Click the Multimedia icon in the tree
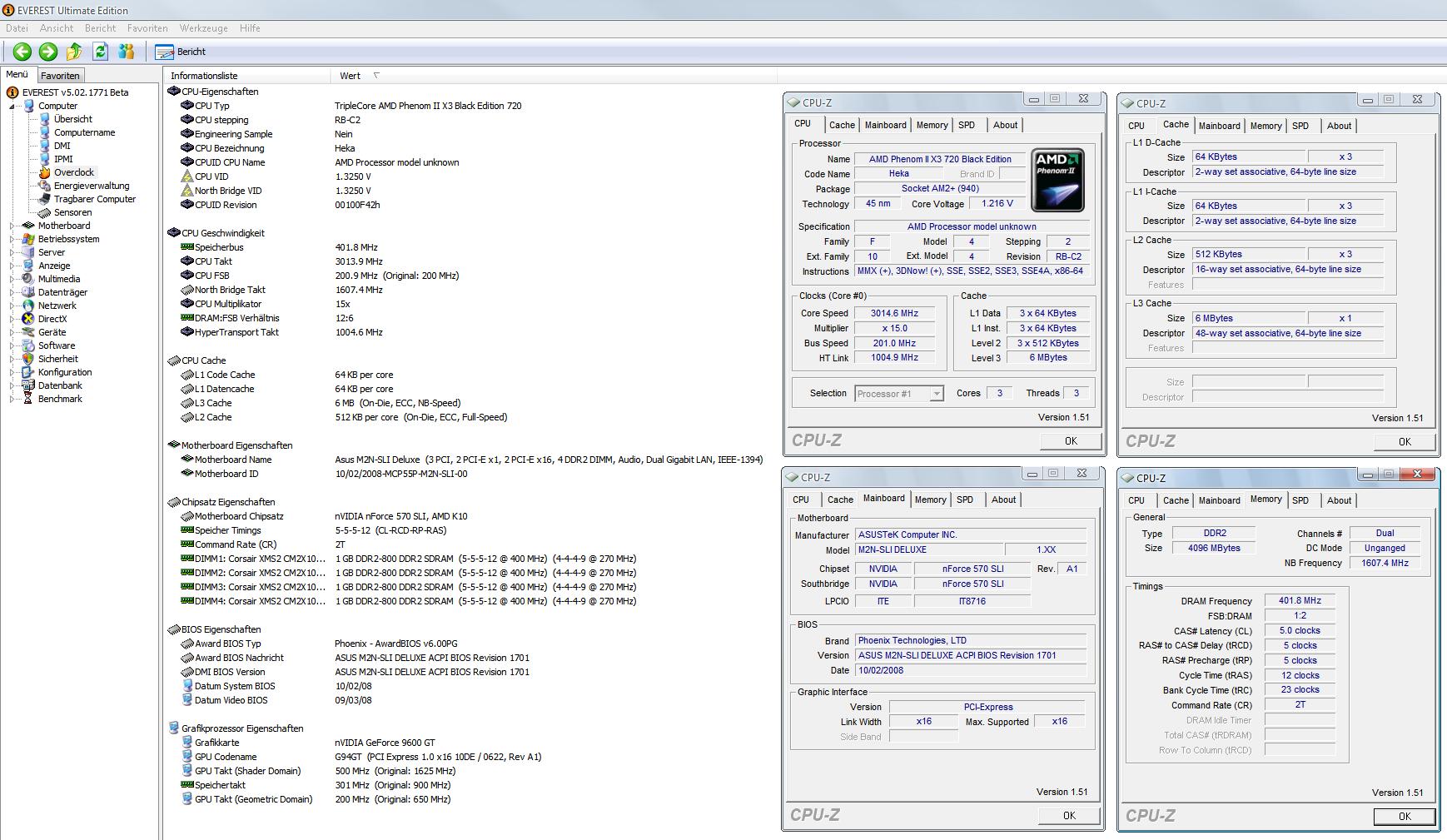Screen dimensions: 1447x840 click(x=28, y=279)
